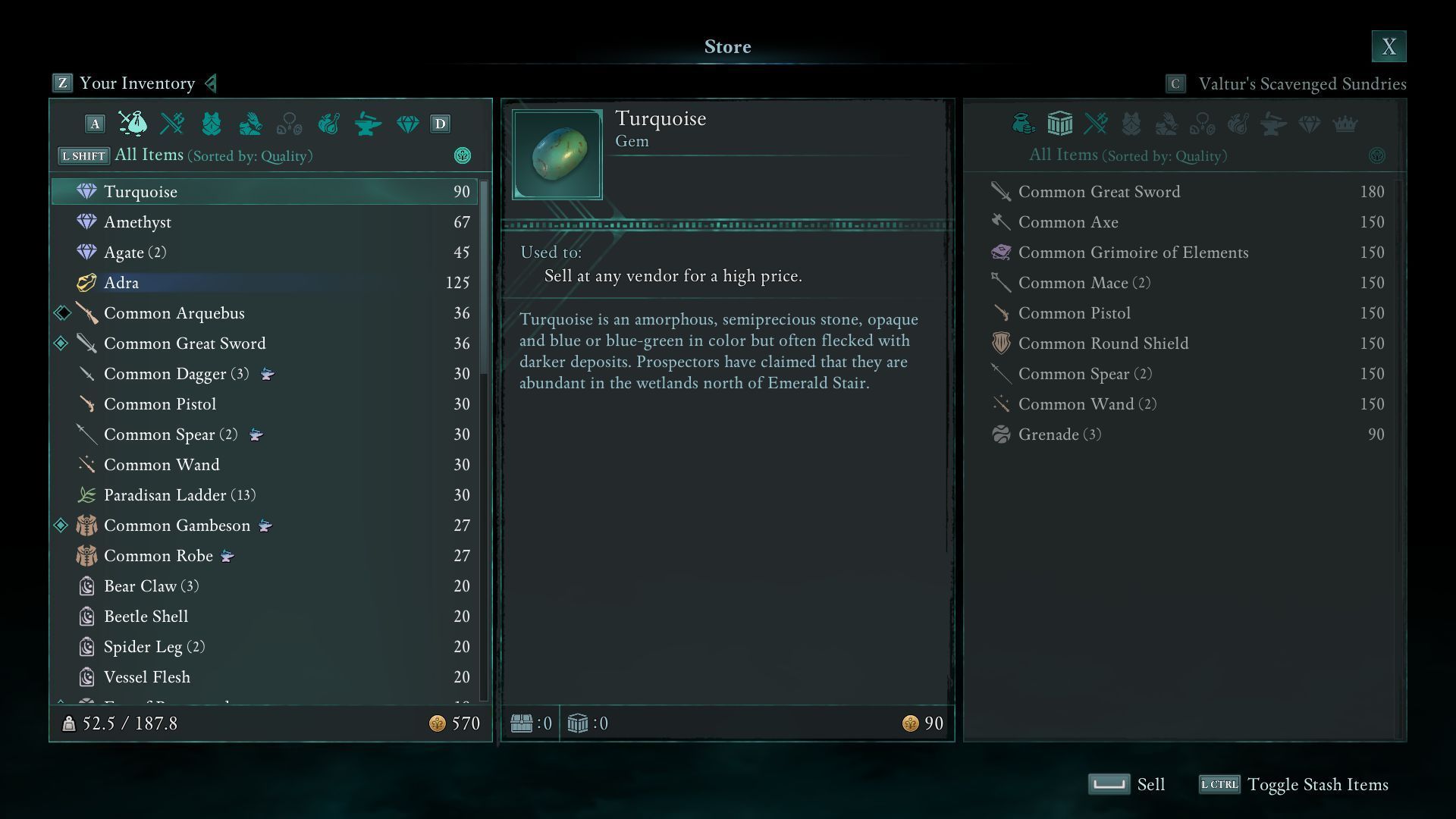Select vendor's buyback coin pouch icon
The height and width of the screenshot is (819, 1456).
tap(1023, 124)
